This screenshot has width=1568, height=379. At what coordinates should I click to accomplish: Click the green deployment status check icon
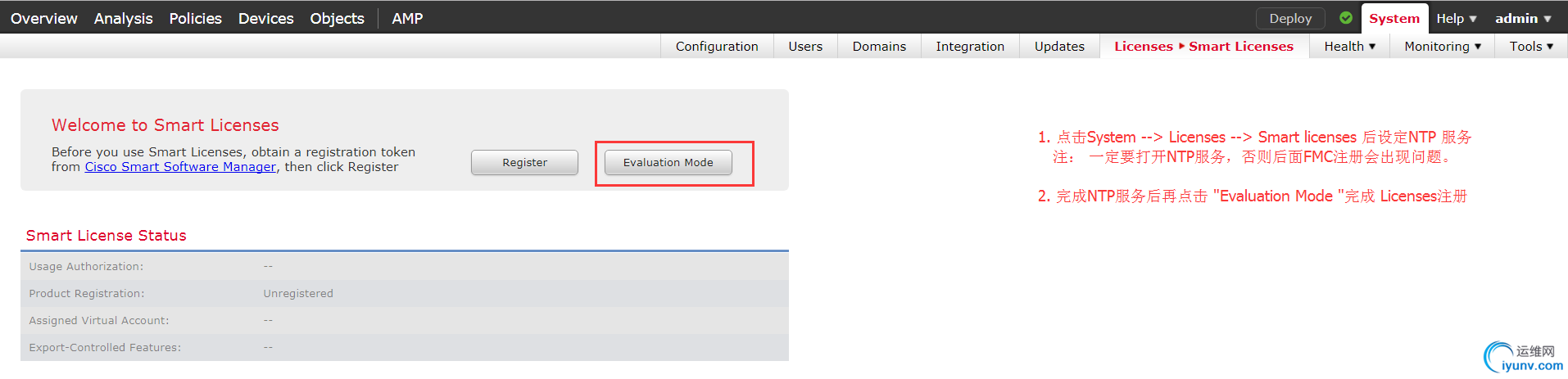pyautogui.click(x=1346, y=18)
